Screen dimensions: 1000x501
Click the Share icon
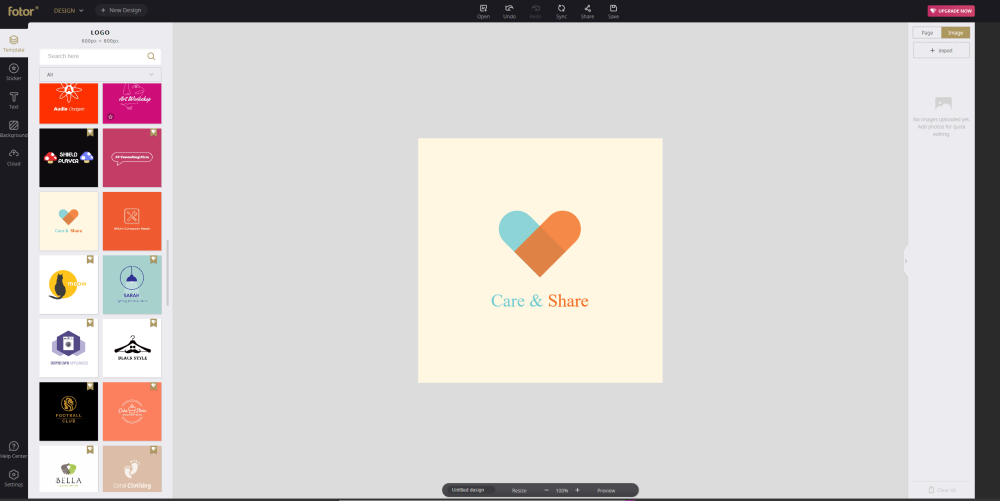pyautogui.click(x=587, y=11)
